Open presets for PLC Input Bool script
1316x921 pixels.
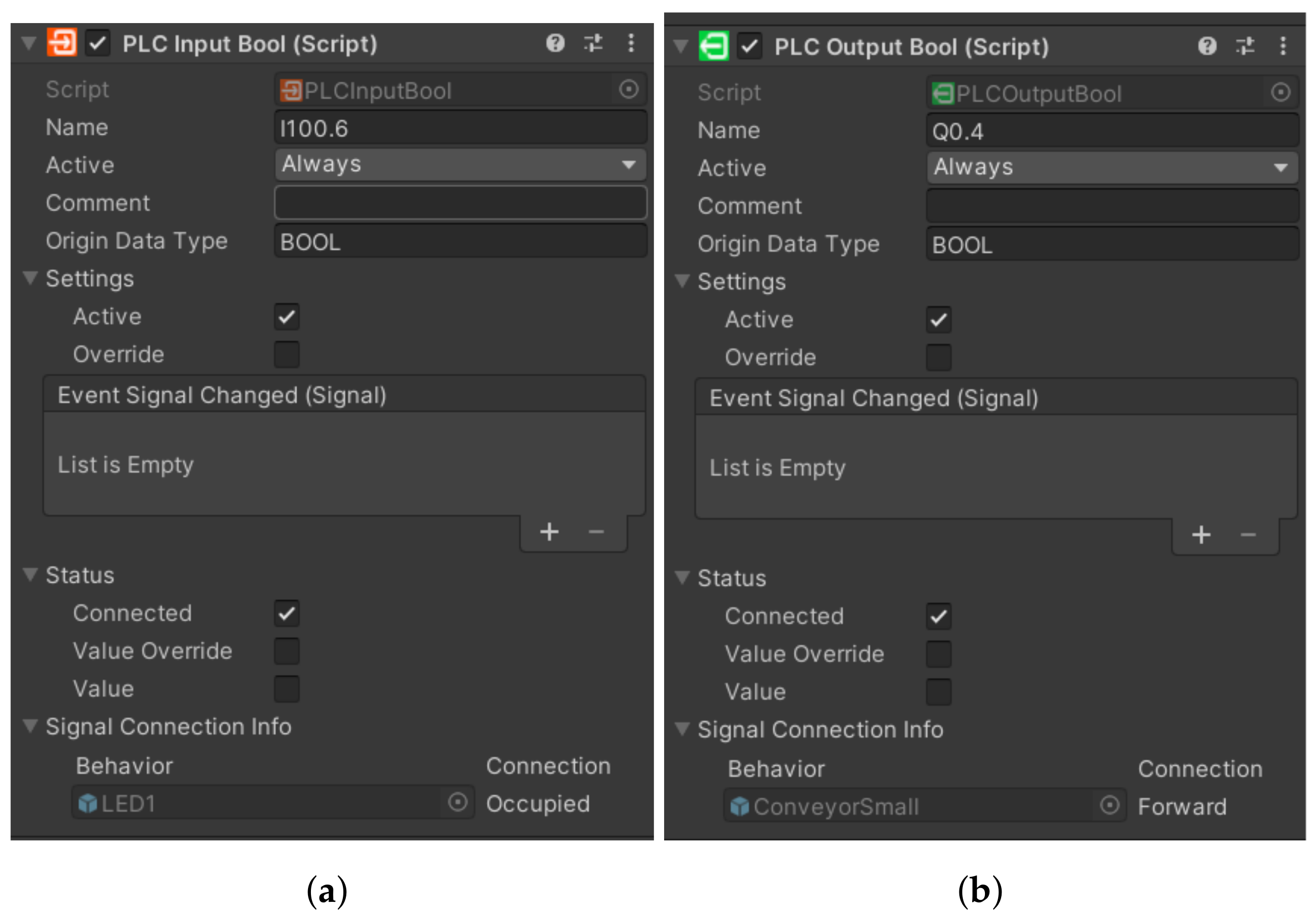[593, 43]
